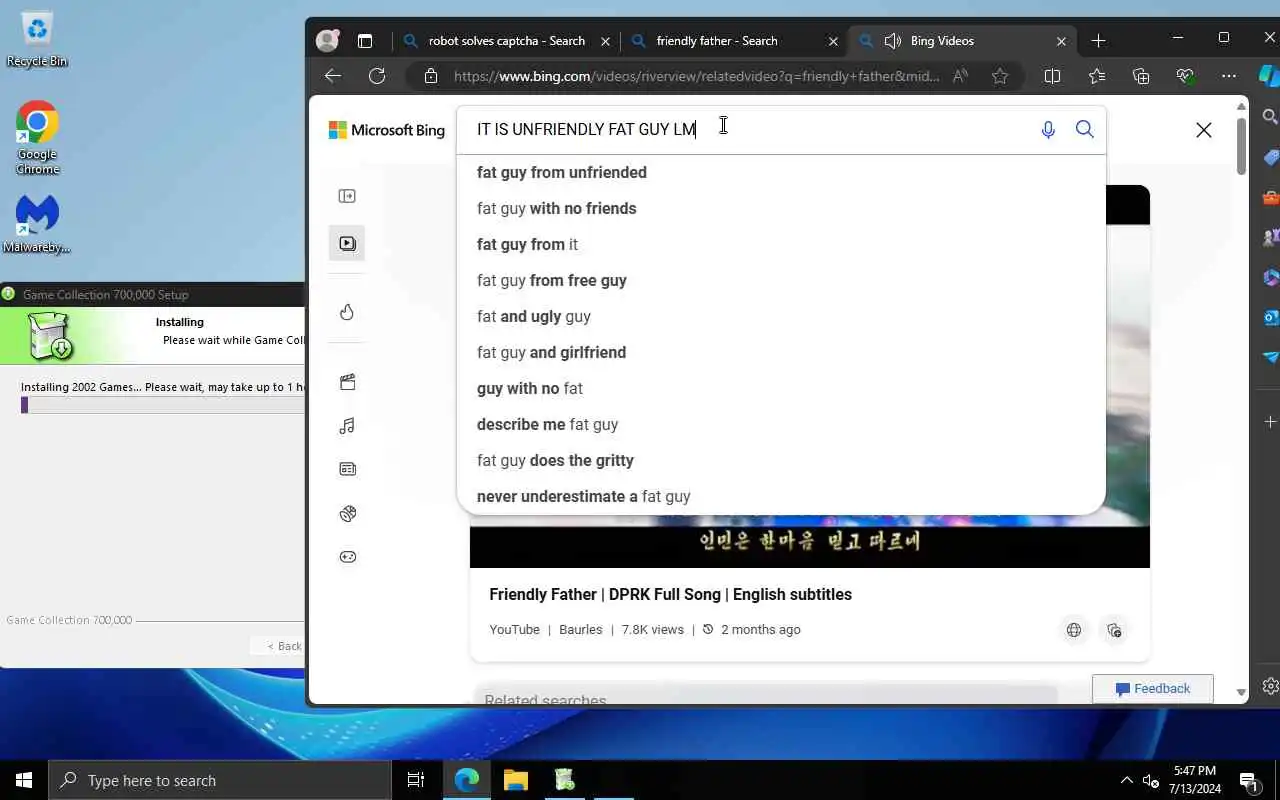The image size is (1280, 800).
Task: Toggle the Bing sidebar collapse icon
Action: [347, 196]
